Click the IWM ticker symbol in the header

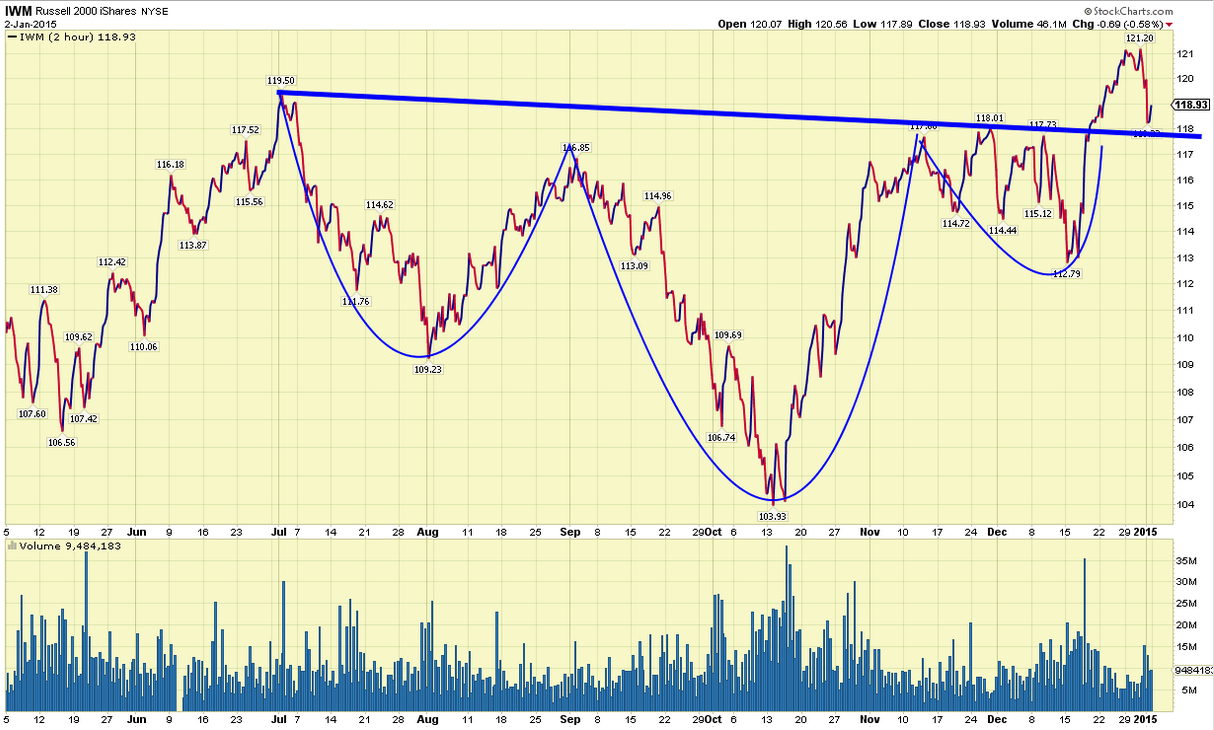tap(20, 9)
